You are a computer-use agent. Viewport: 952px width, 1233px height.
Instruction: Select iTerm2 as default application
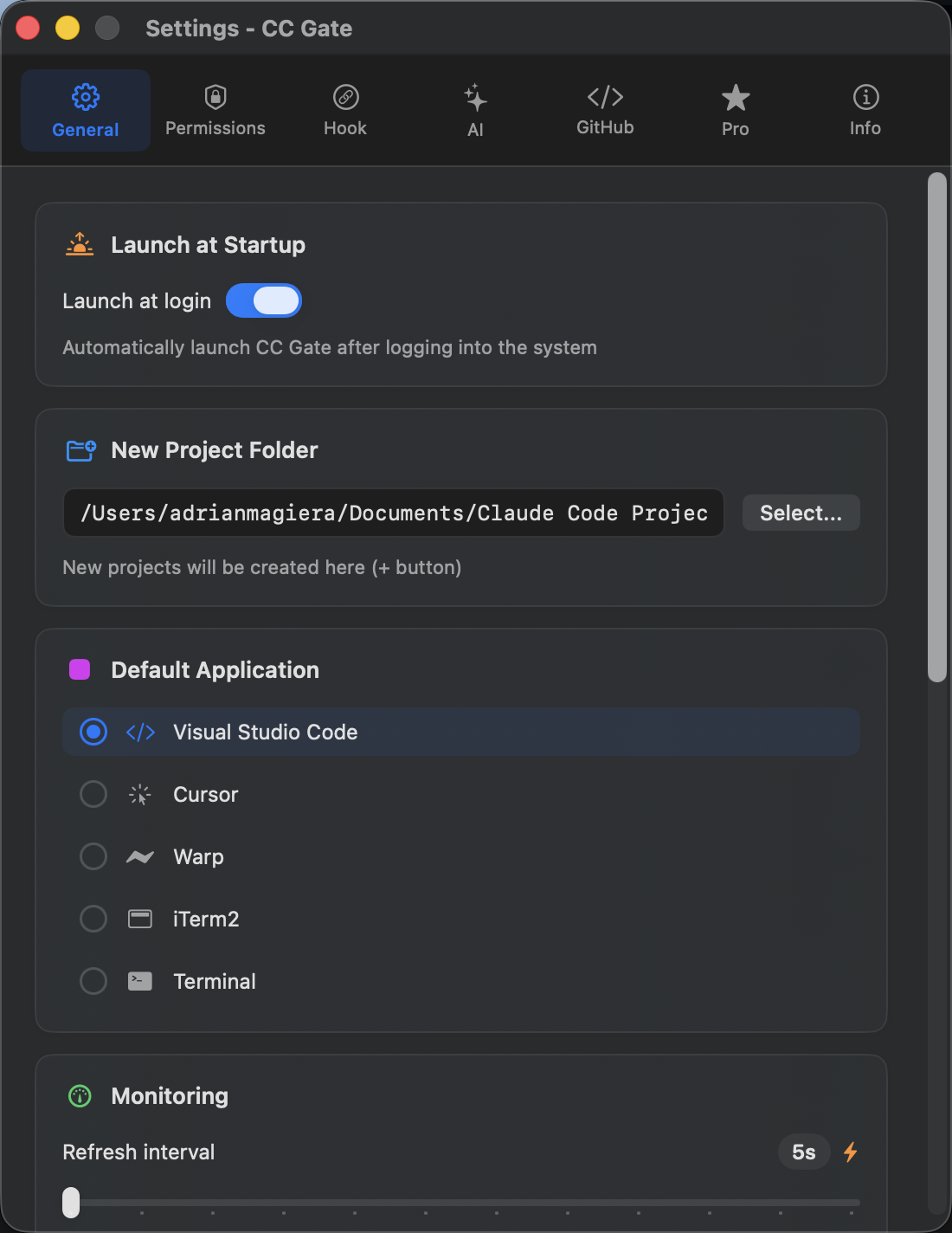pyautogui.click(x=93, y=919)
